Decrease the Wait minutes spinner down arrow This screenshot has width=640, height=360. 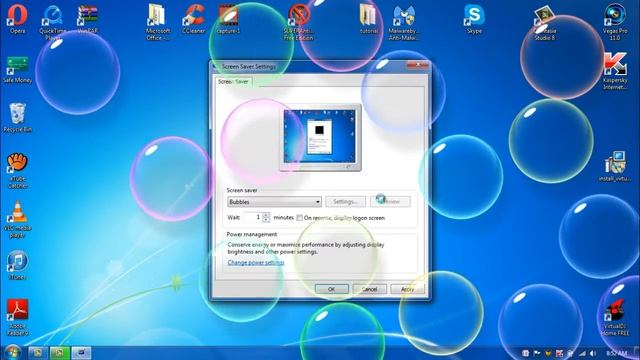[266, 220]
